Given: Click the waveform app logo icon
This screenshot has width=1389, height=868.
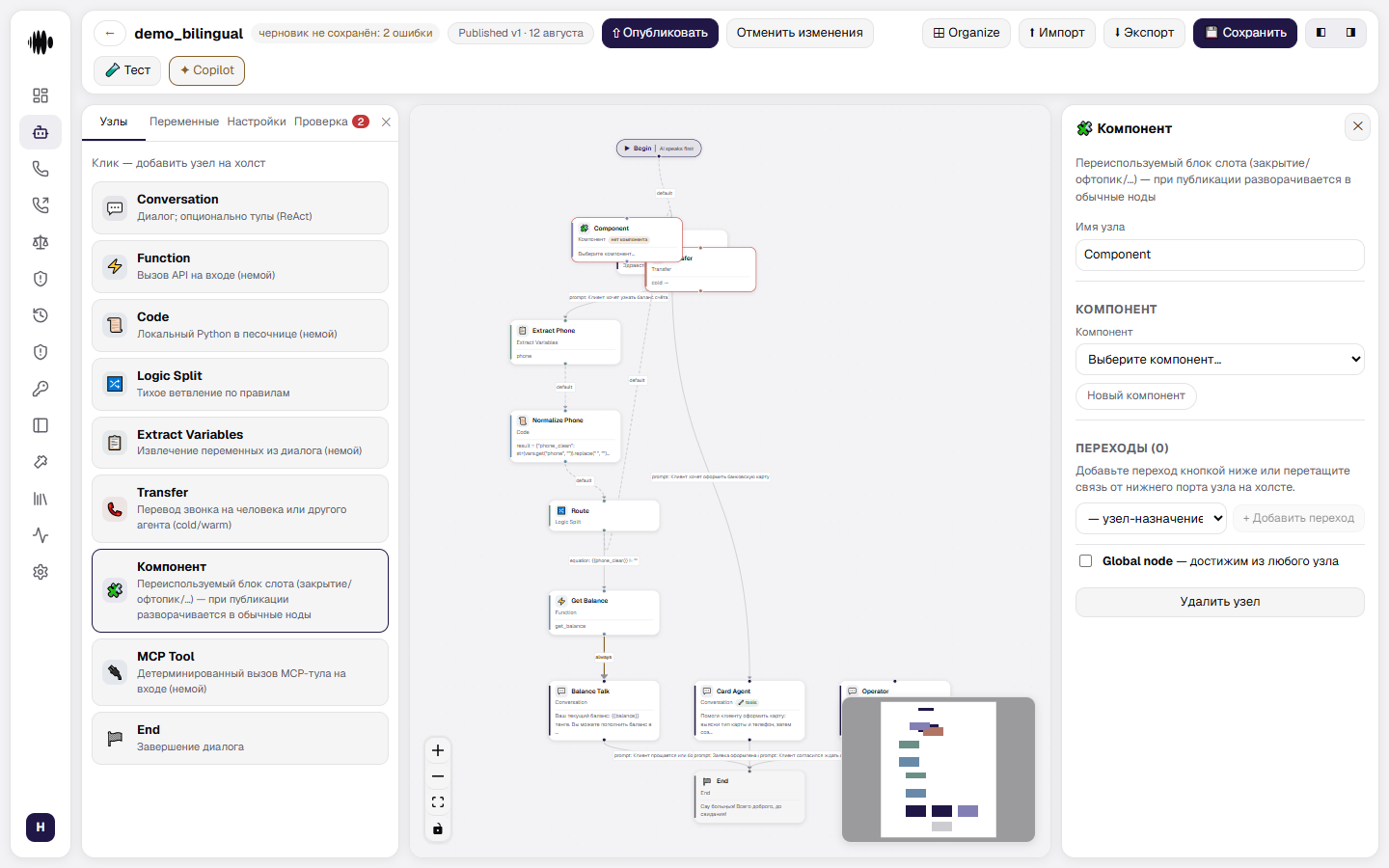Looking at the screenshot, I should [x=41, y=42].
